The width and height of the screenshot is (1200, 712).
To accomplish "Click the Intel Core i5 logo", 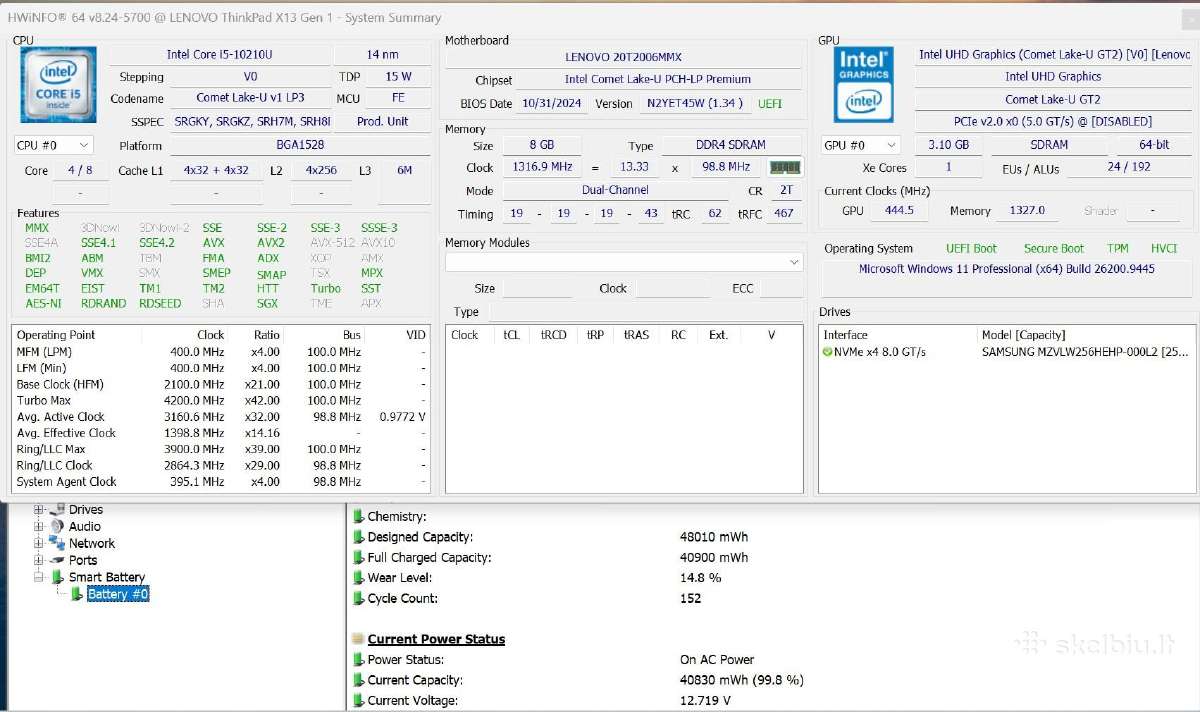I will (x=58, y=85).
